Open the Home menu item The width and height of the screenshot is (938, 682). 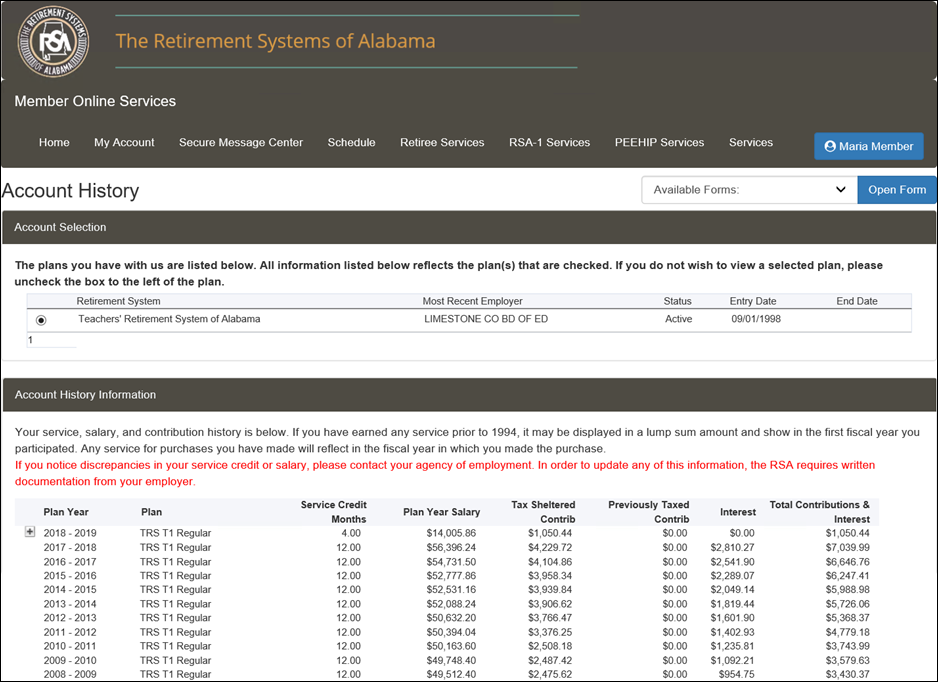pyautogui.click(x=54, y=142)
